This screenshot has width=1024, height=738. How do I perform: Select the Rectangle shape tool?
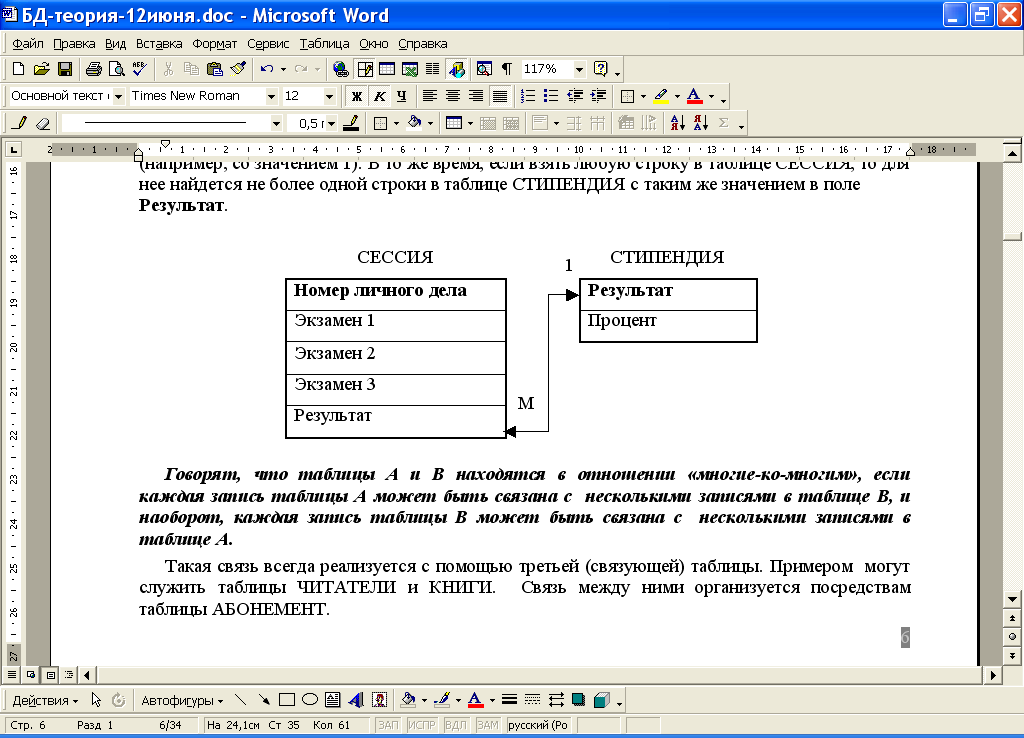287,700
